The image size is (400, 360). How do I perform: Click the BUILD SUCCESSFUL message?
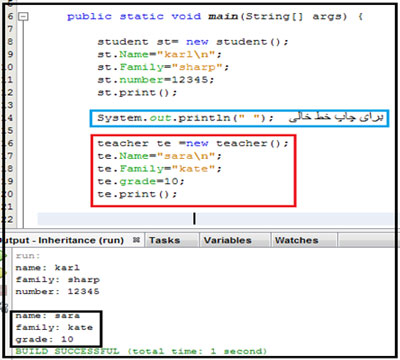[141, 351]
